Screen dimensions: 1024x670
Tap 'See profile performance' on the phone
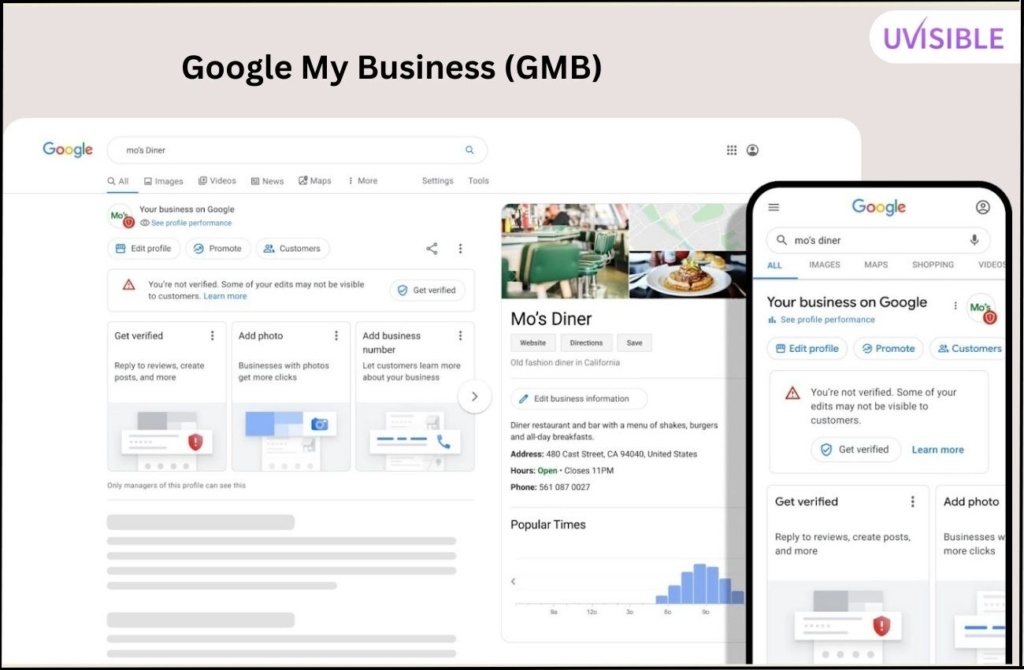click(821, 320)
